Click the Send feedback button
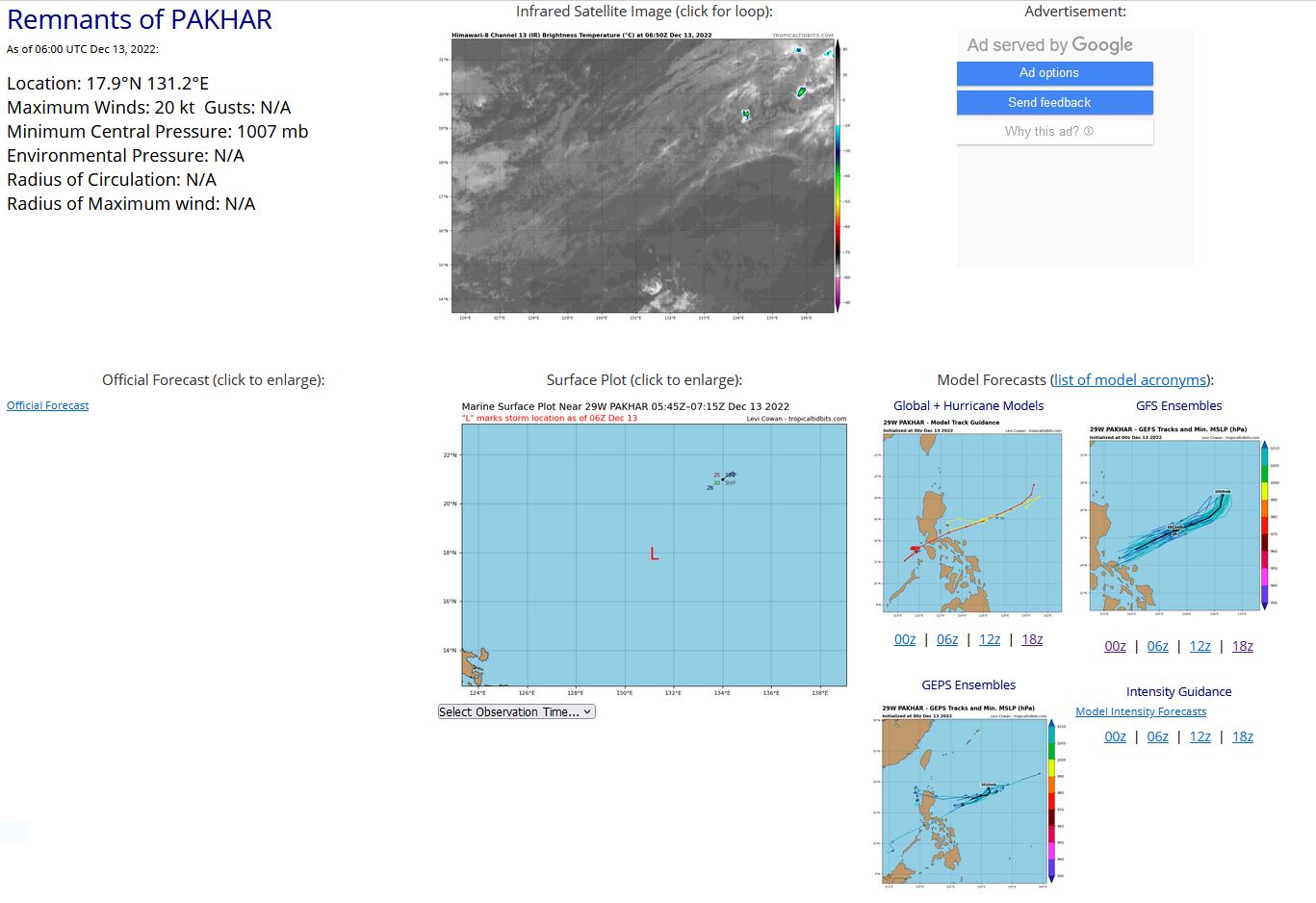The height and width of the screenshot is (903, 1316). coord(1054,102)
